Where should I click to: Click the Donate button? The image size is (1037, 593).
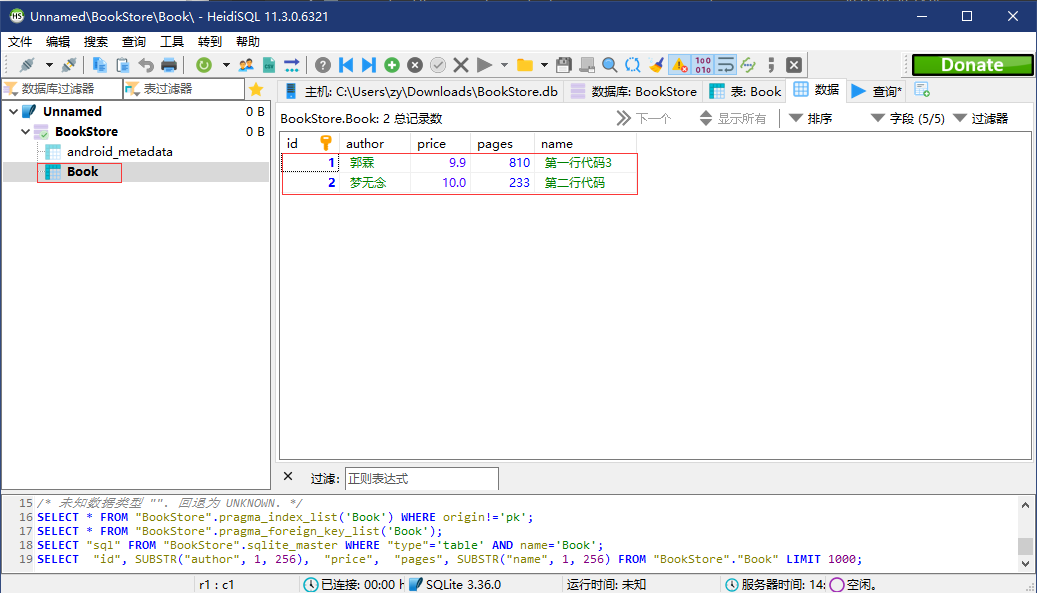pyautogui.click(x=971, y=64)
